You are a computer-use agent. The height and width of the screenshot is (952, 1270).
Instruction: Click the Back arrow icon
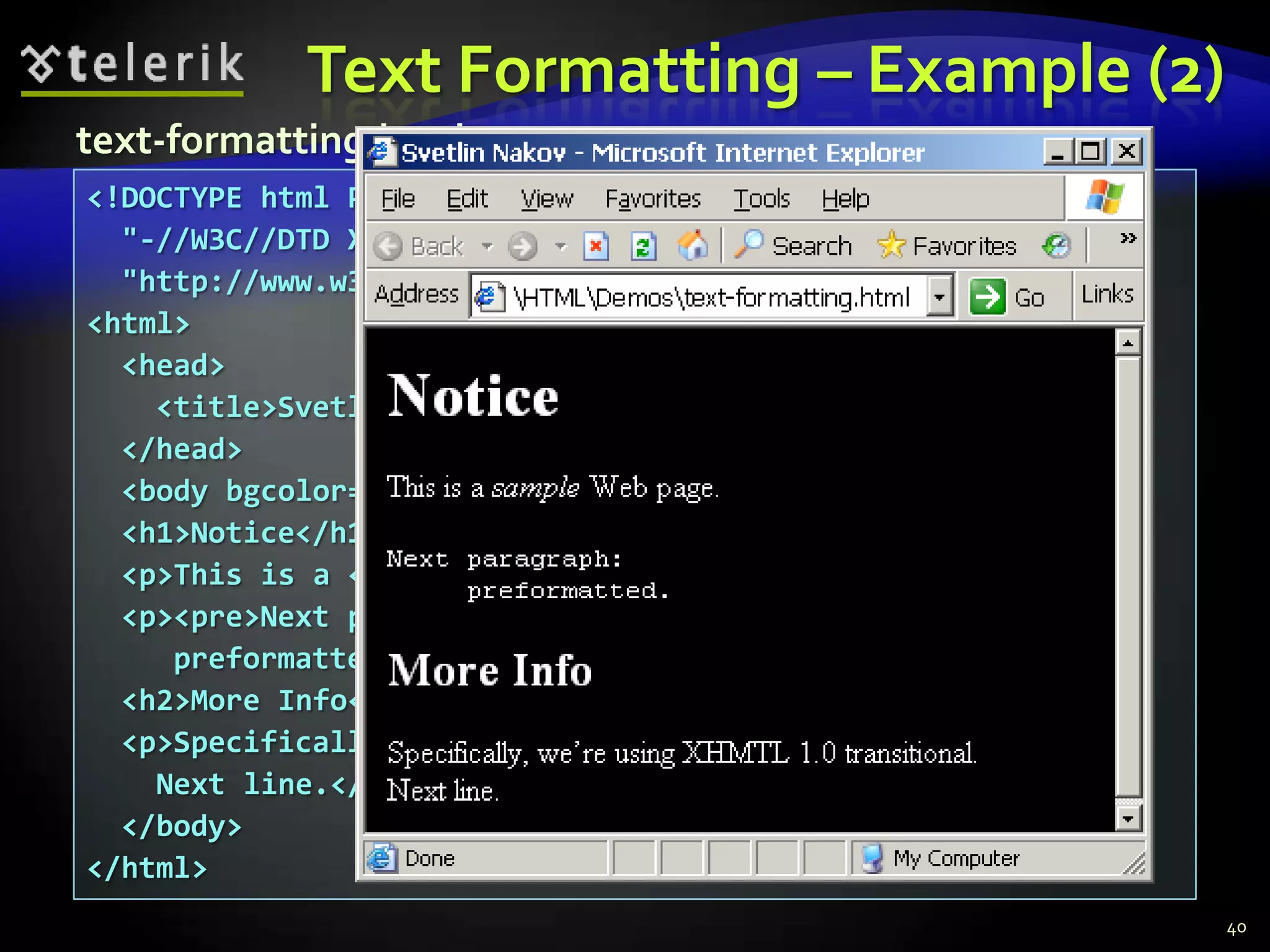pyautogui.click(x=389, y=247)
